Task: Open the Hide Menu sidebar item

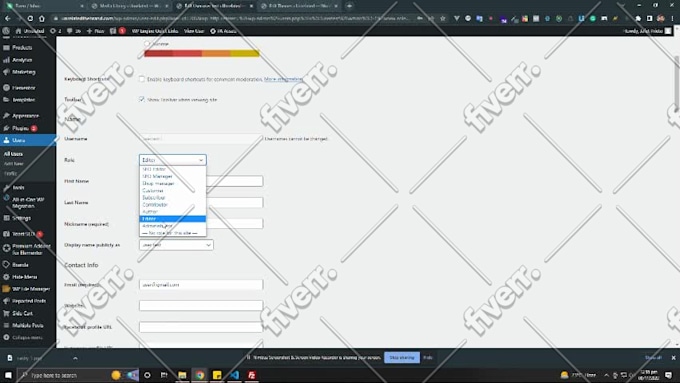Action: tap(24, 277)
